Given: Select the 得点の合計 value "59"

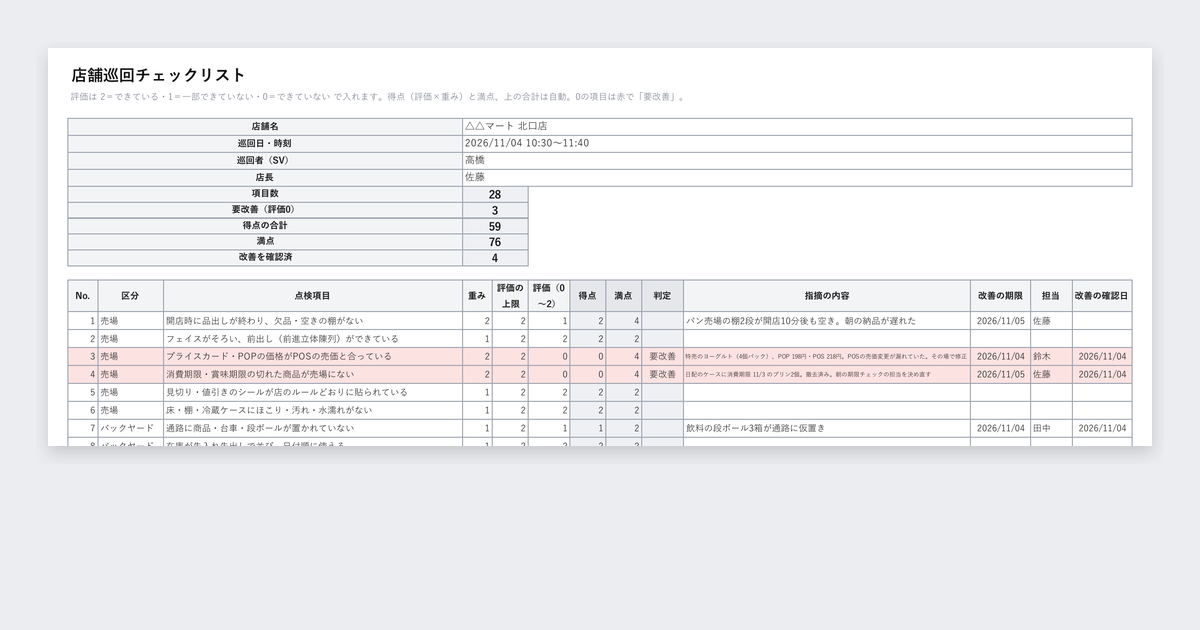Looking at the screenshot, I should [x=495, y=226].
